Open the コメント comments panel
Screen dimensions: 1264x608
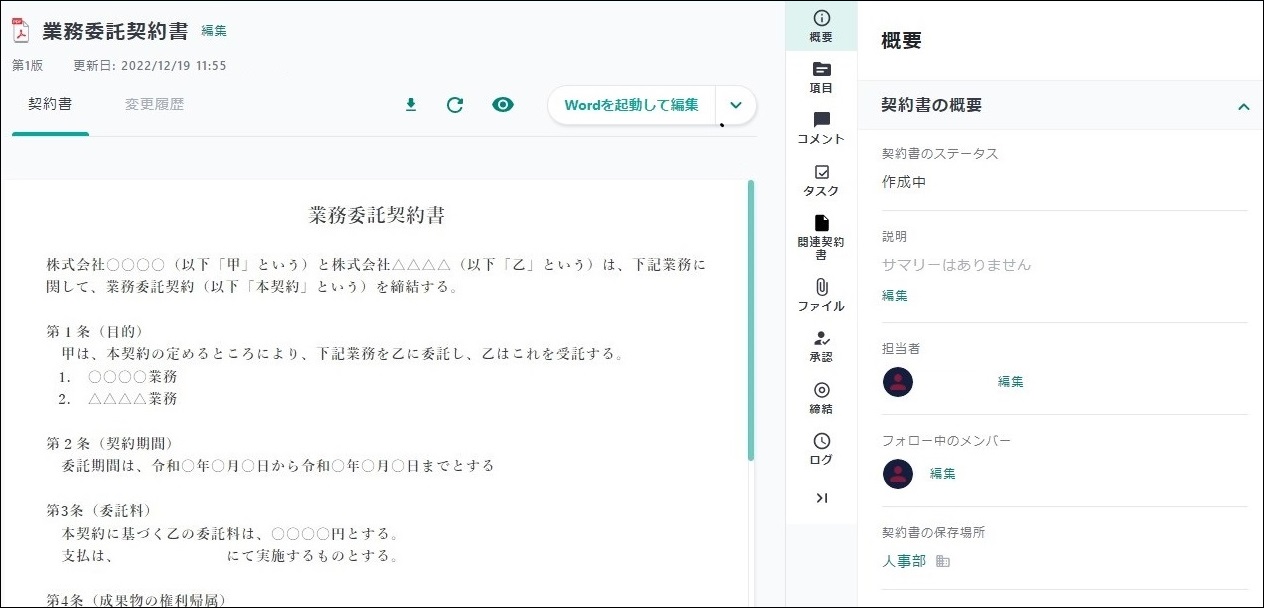pyautogui.click(x=821, y=128)
